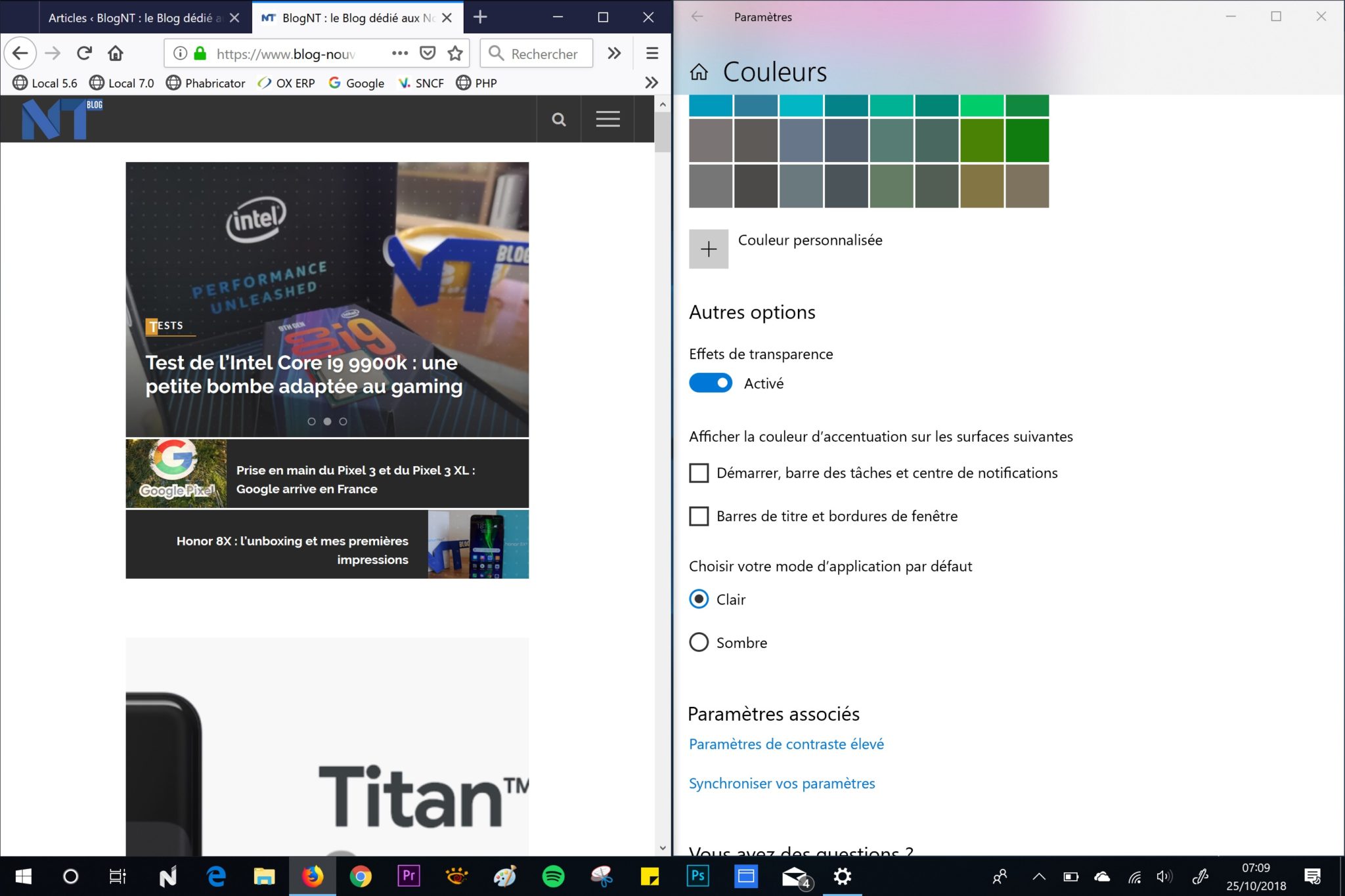Open the Pixel 3 hands-on article
The height and width of the screenshot is (896, 1345).
coord(327,473)
